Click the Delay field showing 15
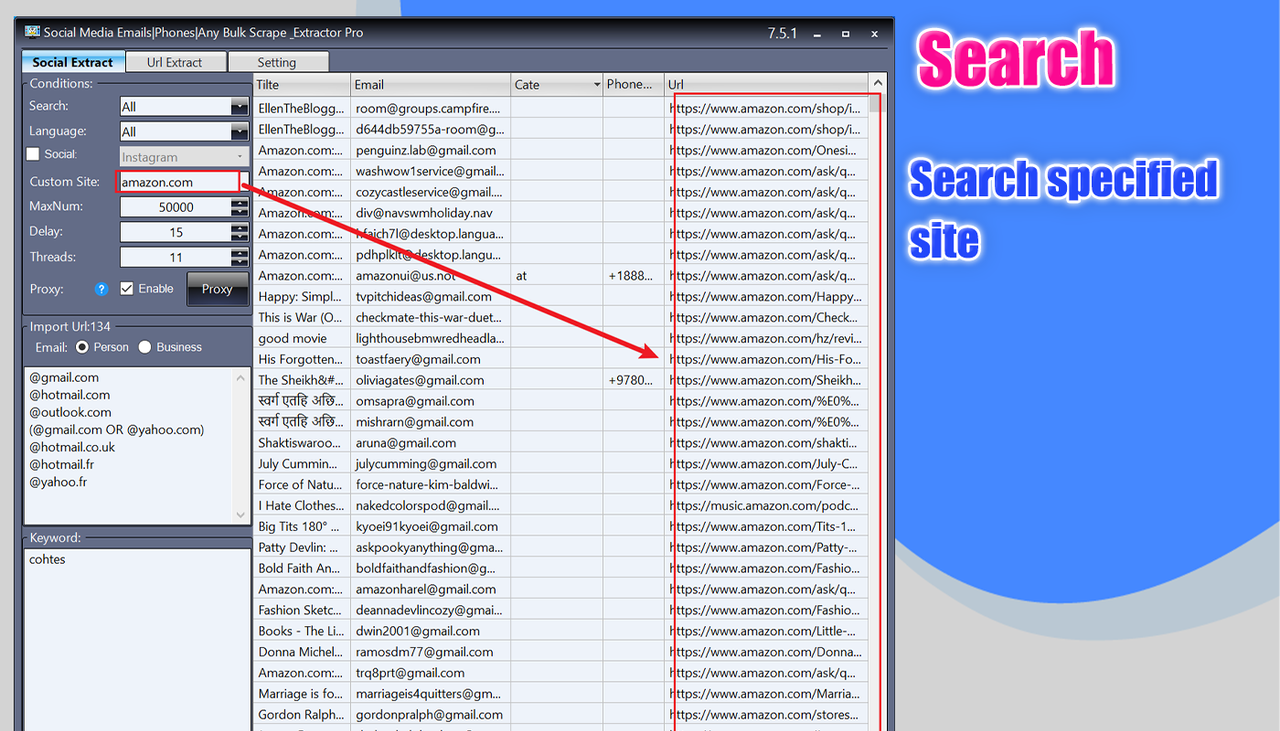1280x731 pixels. pos(175,232)
